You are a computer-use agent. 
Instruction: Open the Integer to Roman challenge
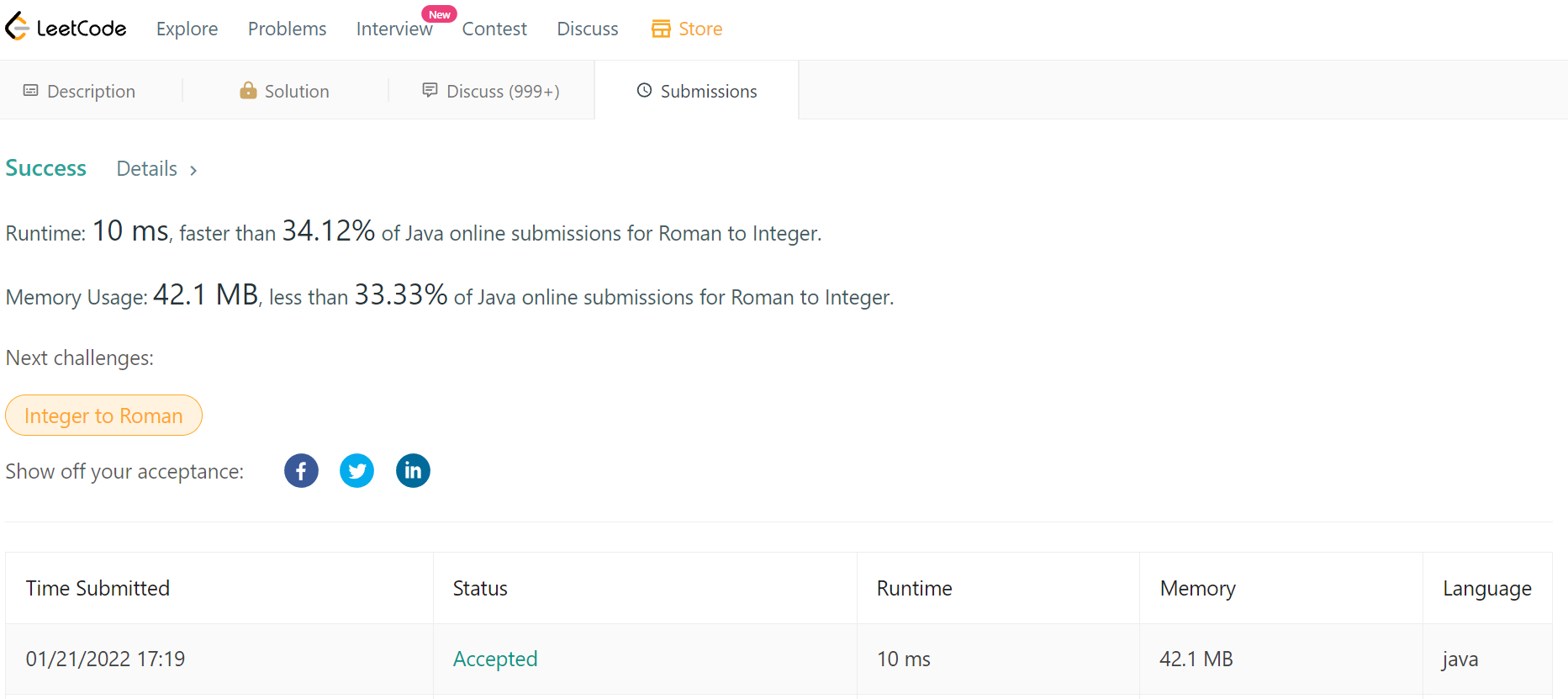103,416
